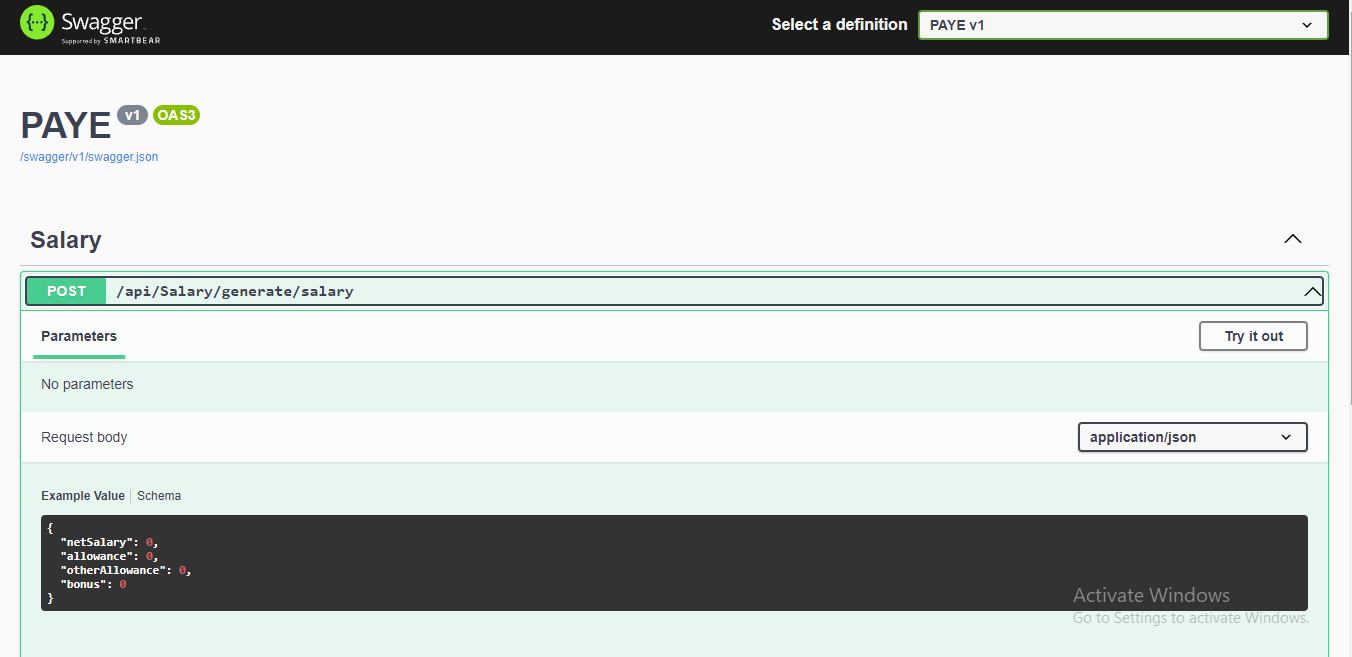This screenshot has height=657, width=1352.
Task: Click the Try it out button
Action: [1253, 336]
